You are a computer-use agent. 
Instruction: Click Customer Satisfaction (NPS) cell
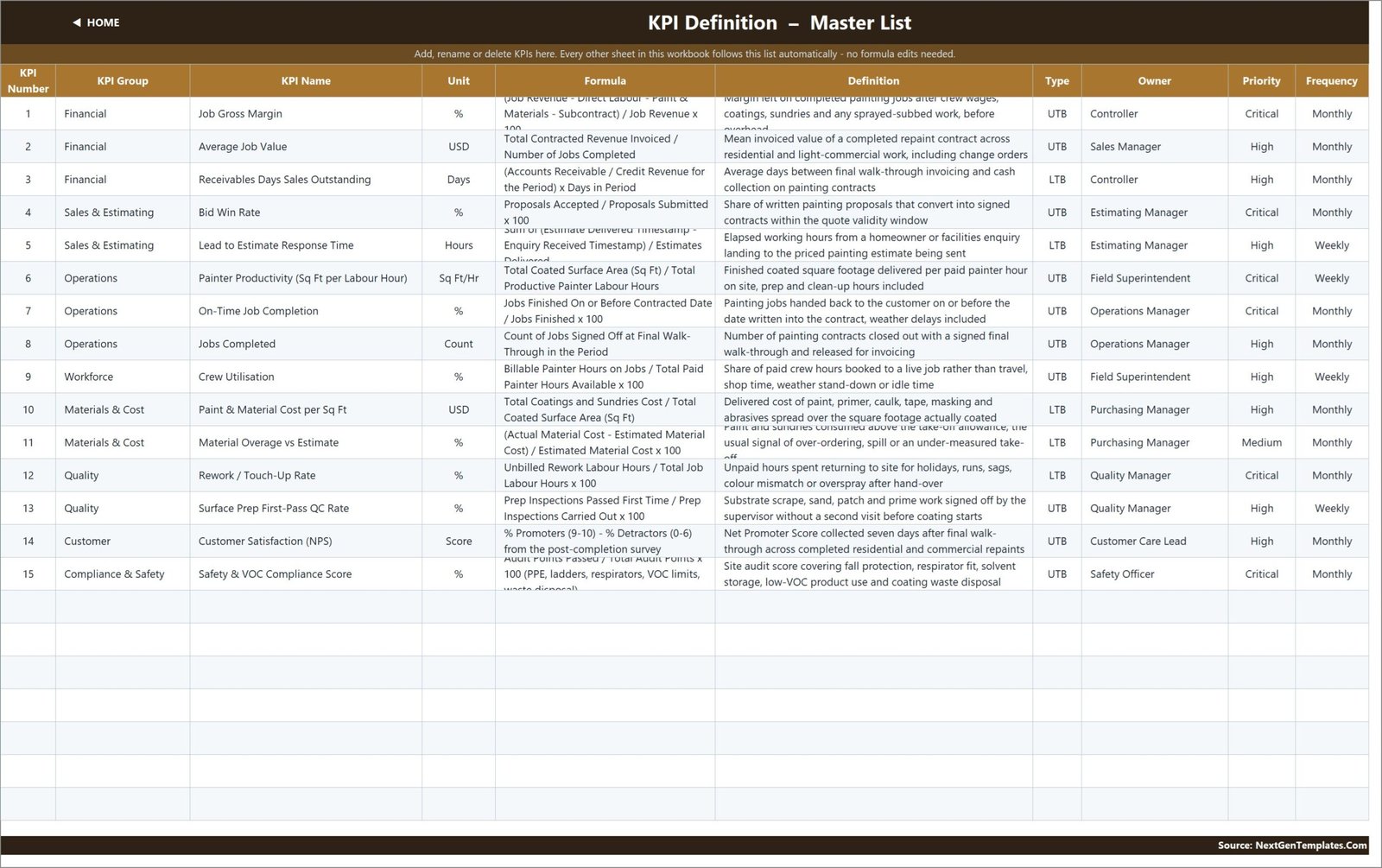point(306,541)
